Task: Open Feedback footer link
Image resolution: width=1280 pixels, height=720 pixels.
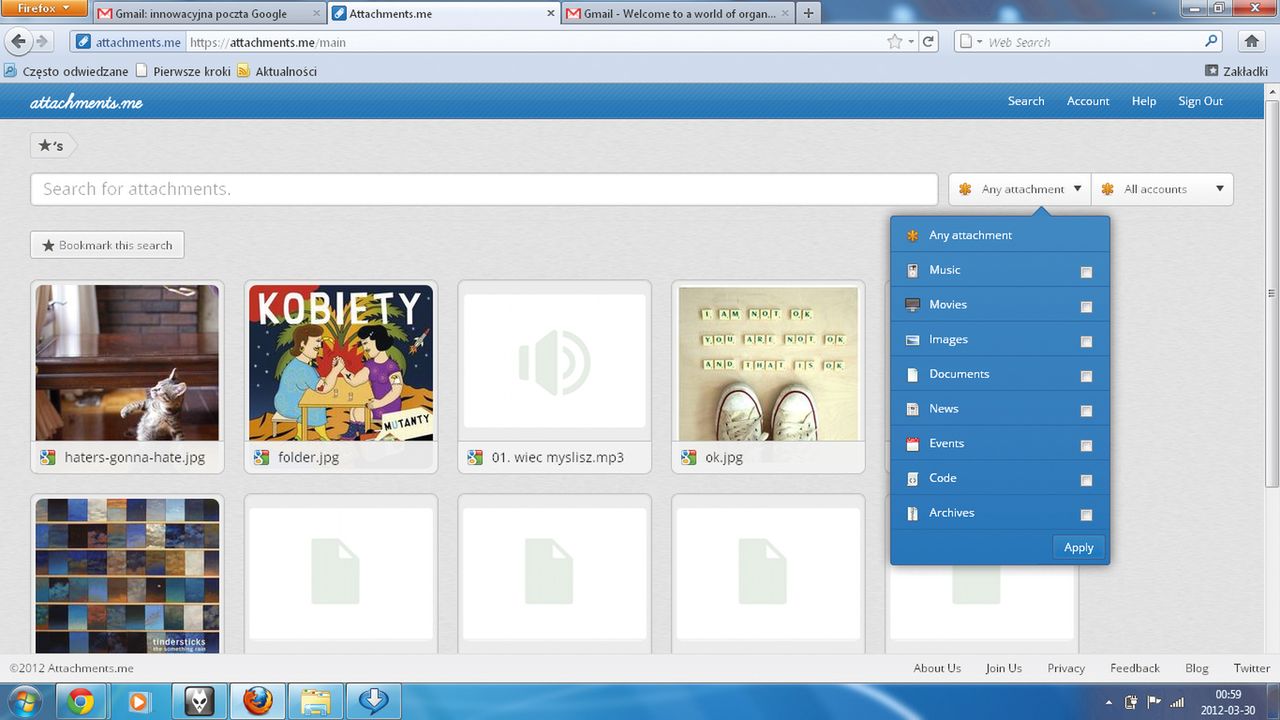Action: (1135, 668)
